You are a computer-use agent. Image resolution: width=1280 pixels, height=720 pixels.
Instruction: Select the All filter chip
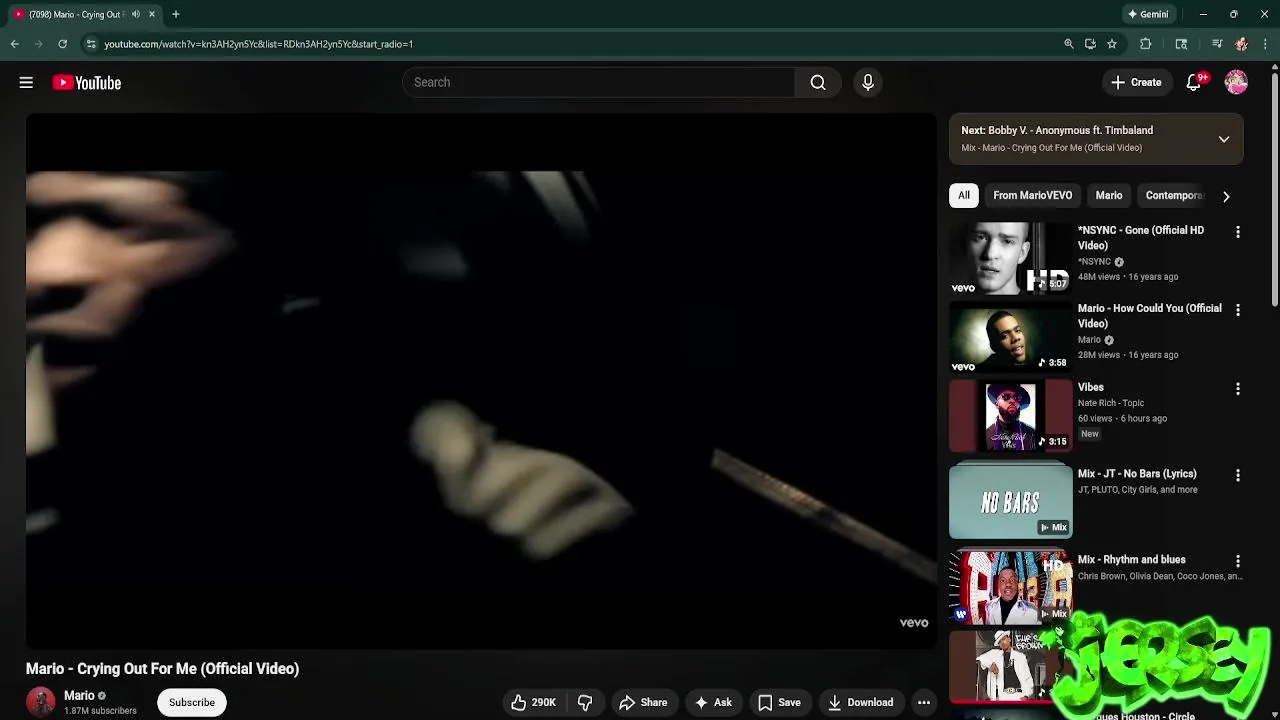pyautogui.click(x=964, y=195)
